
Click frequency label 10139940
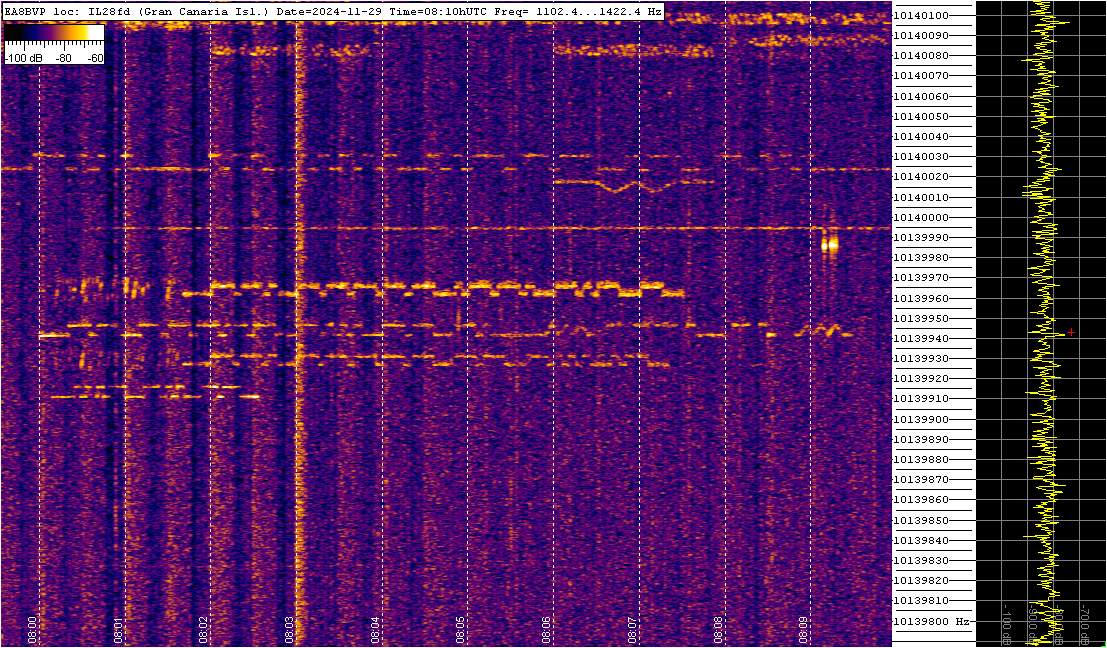coord(921,339)
